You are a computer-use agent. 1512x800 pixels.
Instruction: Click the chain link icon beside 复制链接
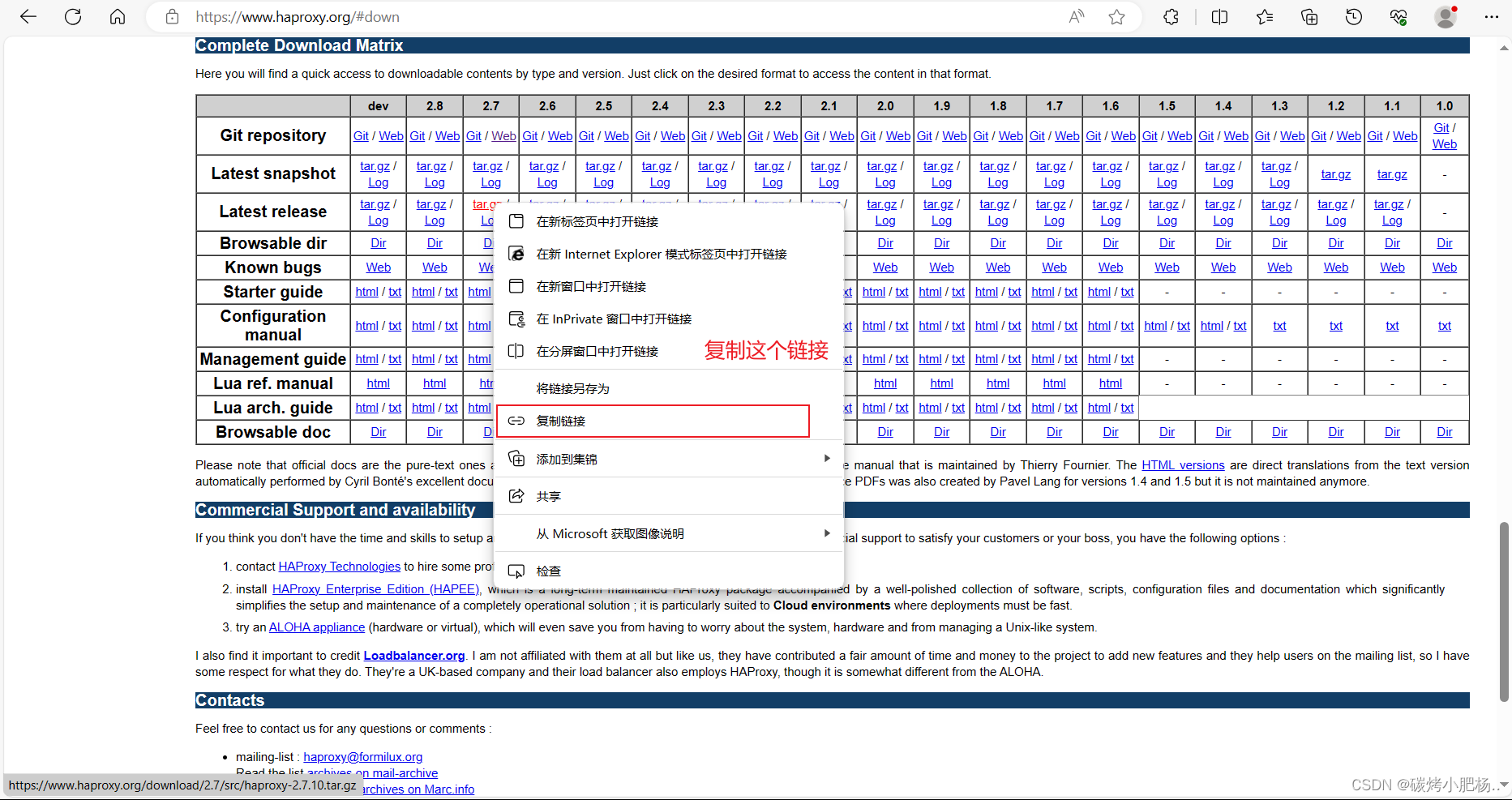click(x=516, y=421)
